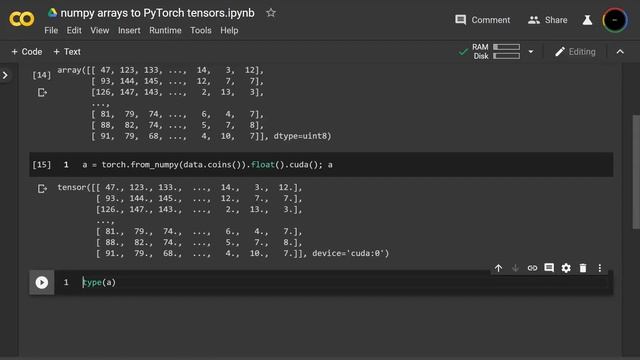Add a comment to the cell
This screenshot has height=360, width=640.
549,268
